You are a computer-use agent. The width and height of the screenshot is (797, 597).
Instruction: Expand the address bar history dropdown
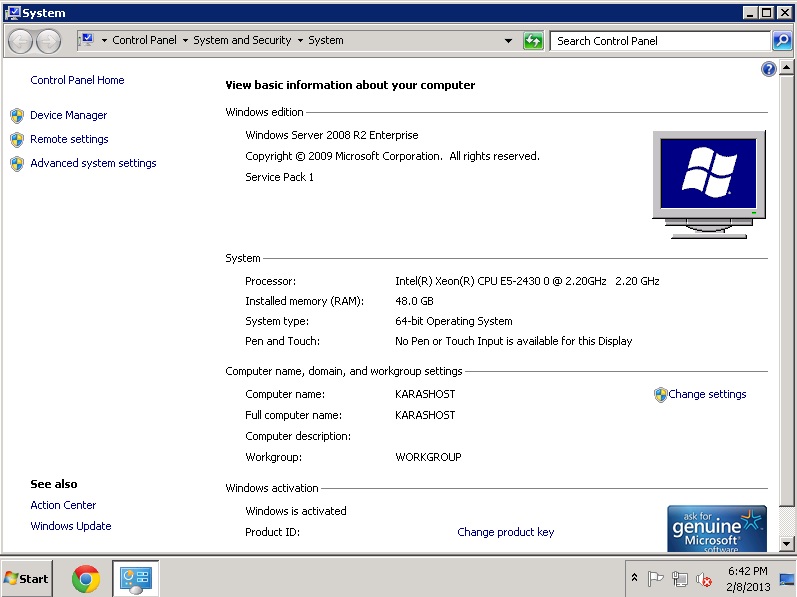pyautogui.click(x=508, y=41)
